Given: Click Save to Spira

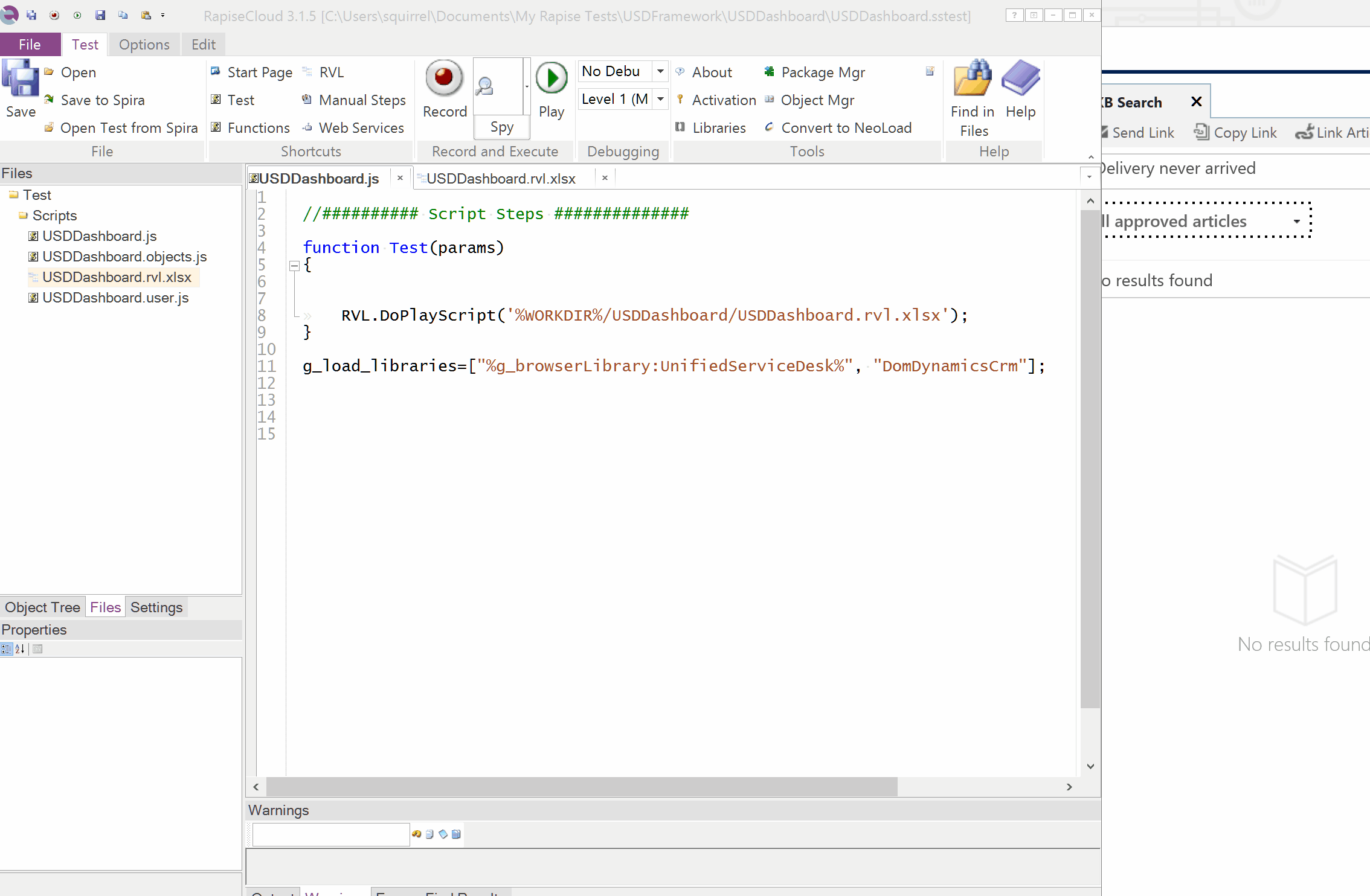Looking at the screenshot, I should [103, 100].
